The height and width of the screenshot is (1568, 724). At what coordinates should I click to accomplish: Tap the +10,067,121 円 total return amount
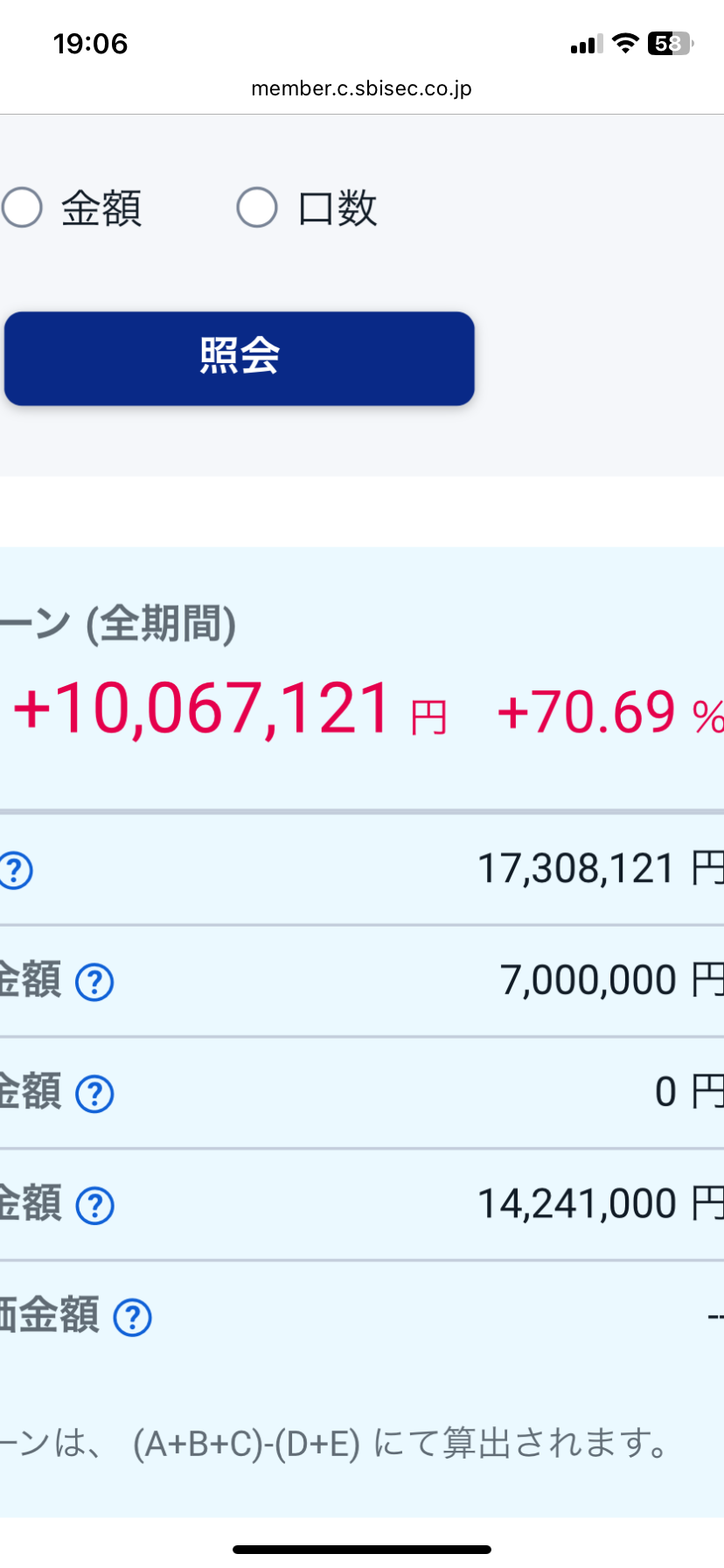point(229,710)
